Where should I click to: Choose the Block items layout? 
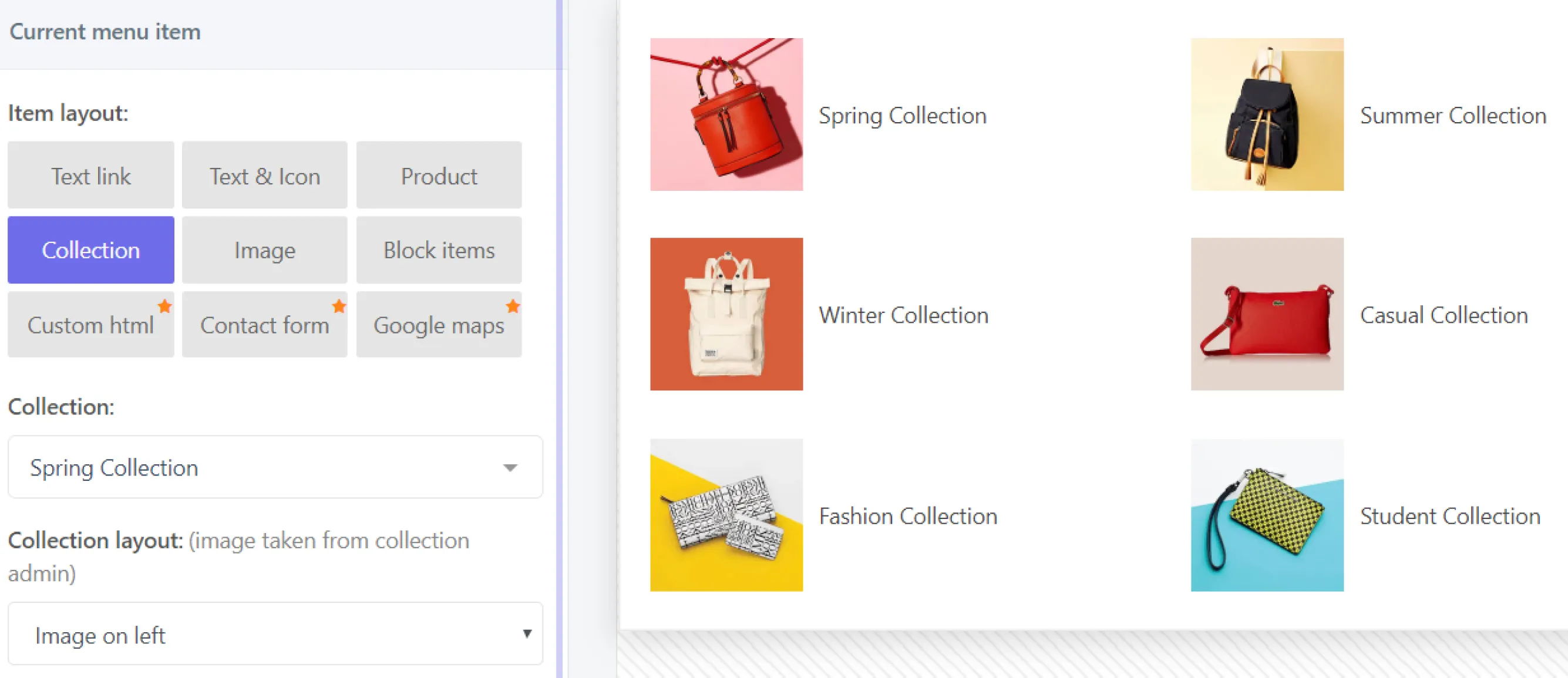[439, 250]
